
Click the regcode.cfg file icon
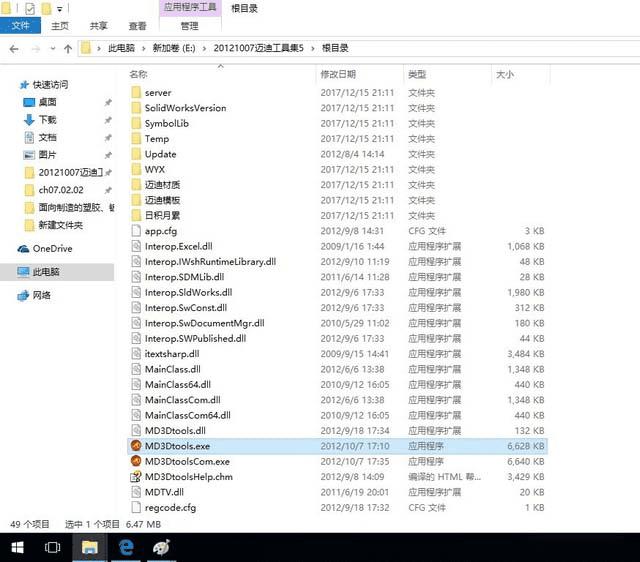click(x=136, y=507)
